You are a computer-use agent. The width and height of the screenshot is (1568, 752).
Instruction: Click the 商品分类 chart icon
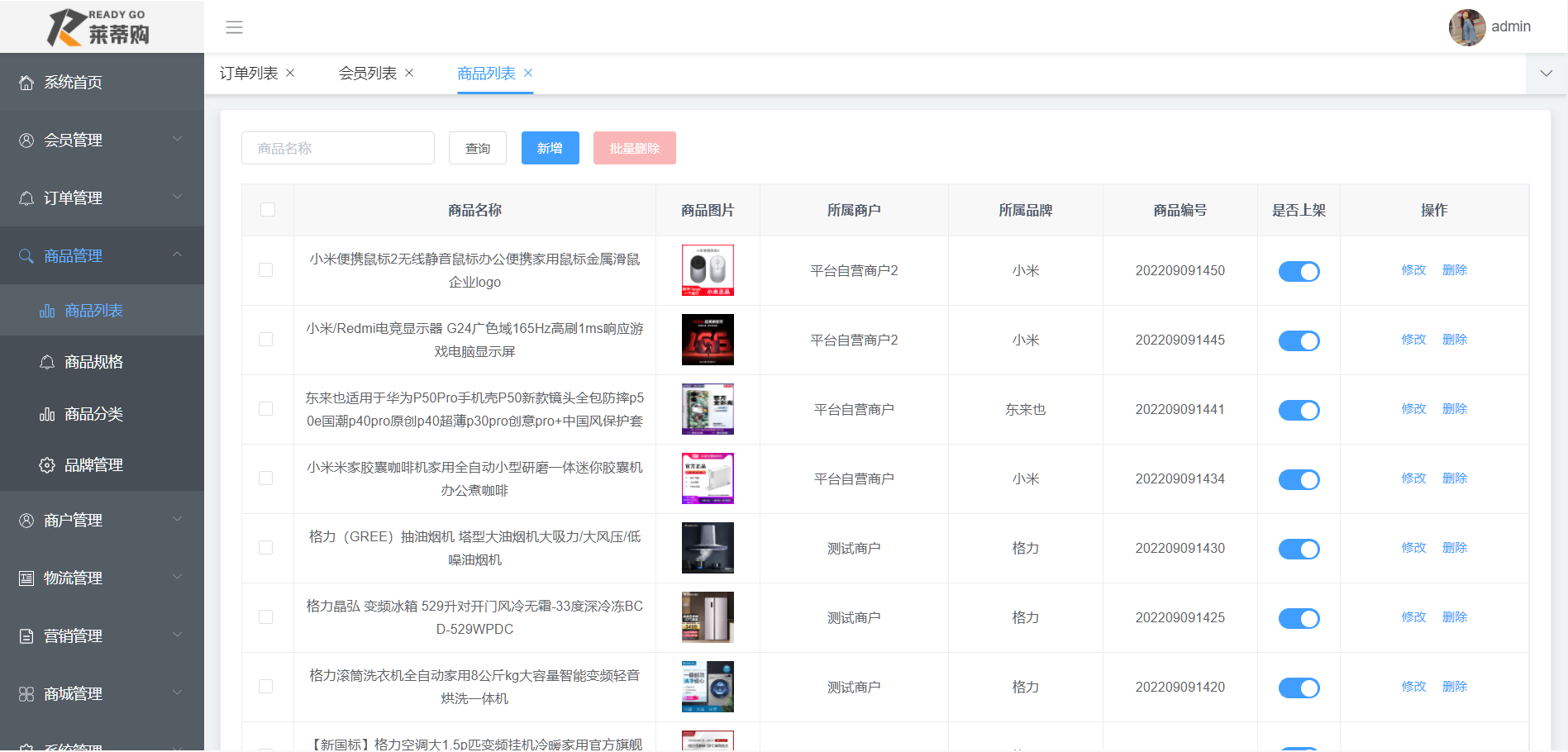(x=47, y=414)
